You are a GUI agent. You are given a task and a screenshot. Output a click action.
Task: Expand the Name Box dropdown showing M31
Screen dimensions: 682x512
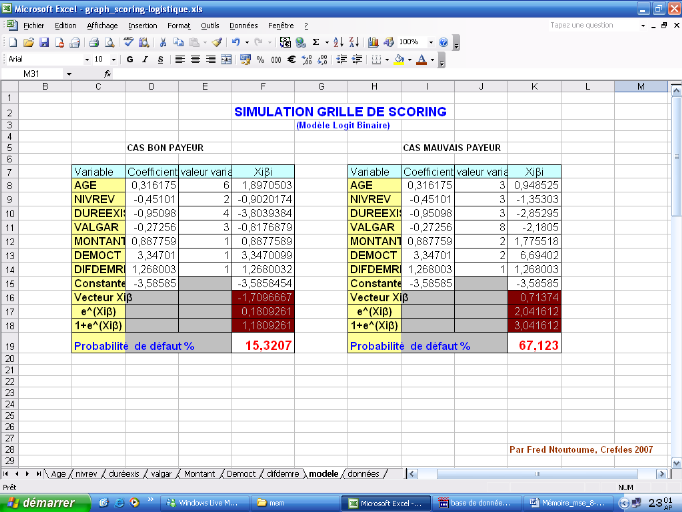click(69, 74)
